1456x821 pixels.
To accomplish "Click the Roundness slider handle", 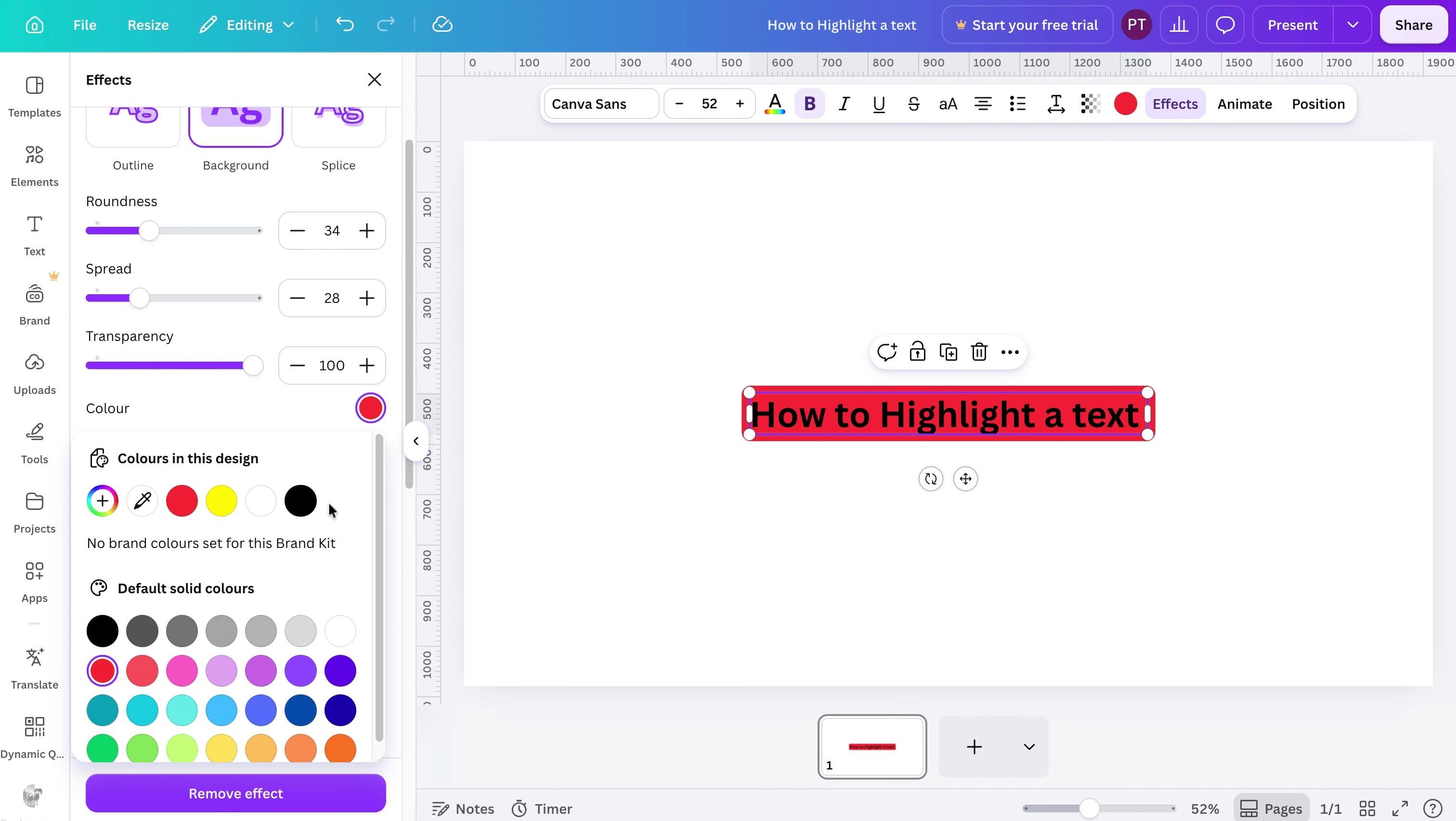I will click(149, 231).
